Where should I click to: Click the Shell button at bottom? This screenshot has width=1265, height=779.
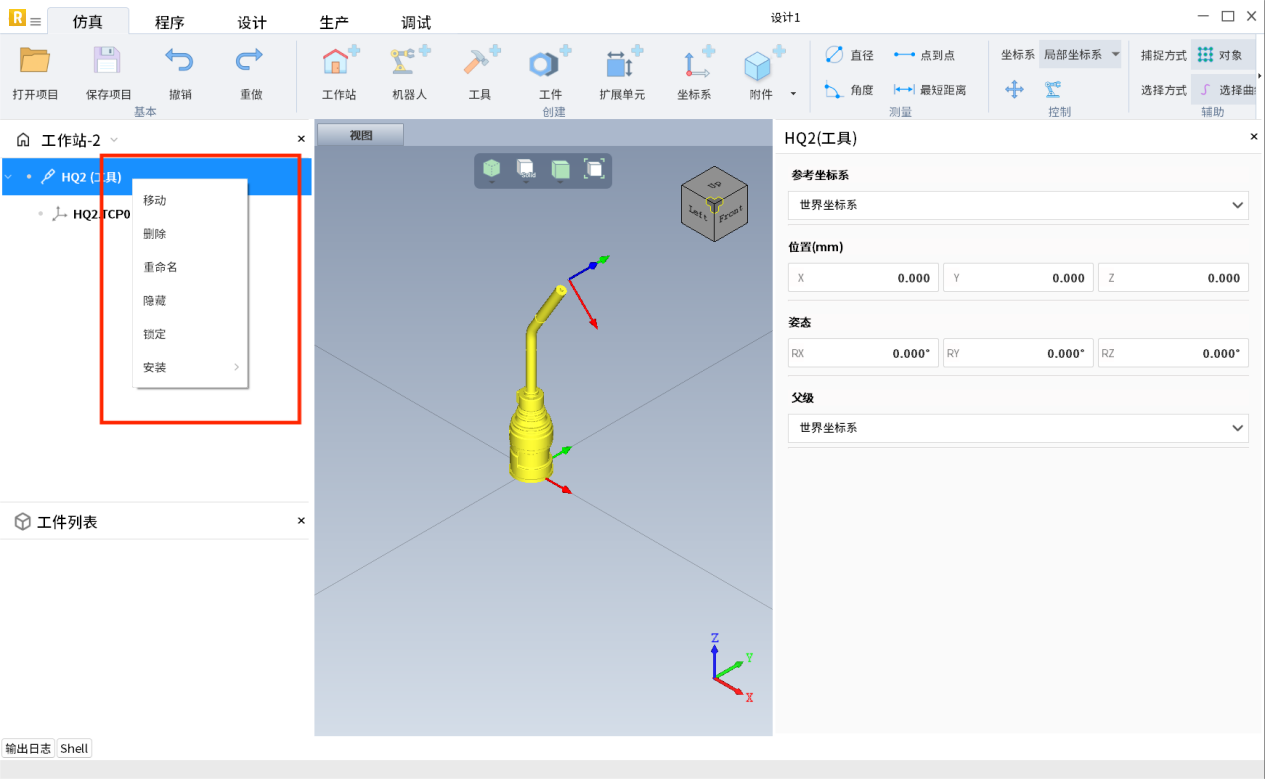coord(74,748)
